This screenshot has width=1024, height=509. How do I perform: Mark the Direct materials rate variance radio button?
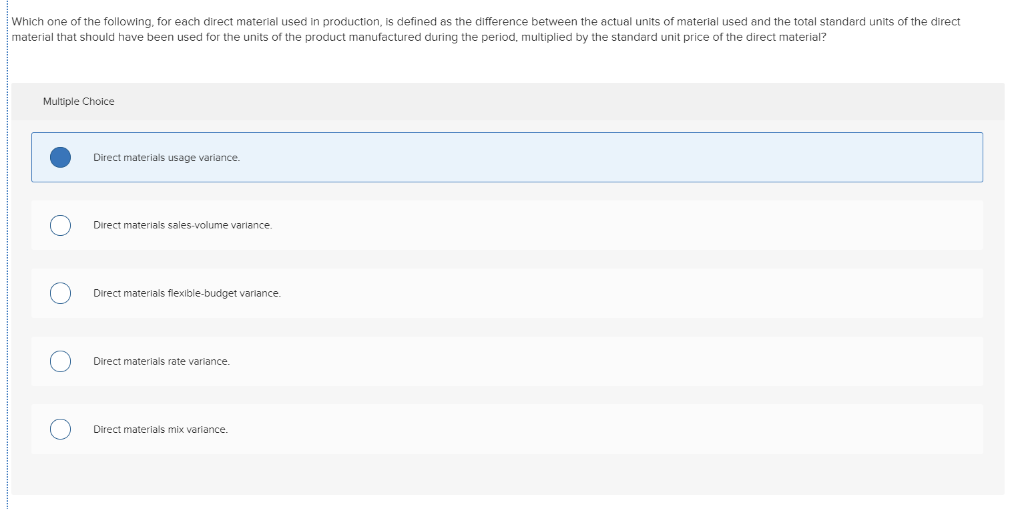pyautogui.click(x=61, y=361)
